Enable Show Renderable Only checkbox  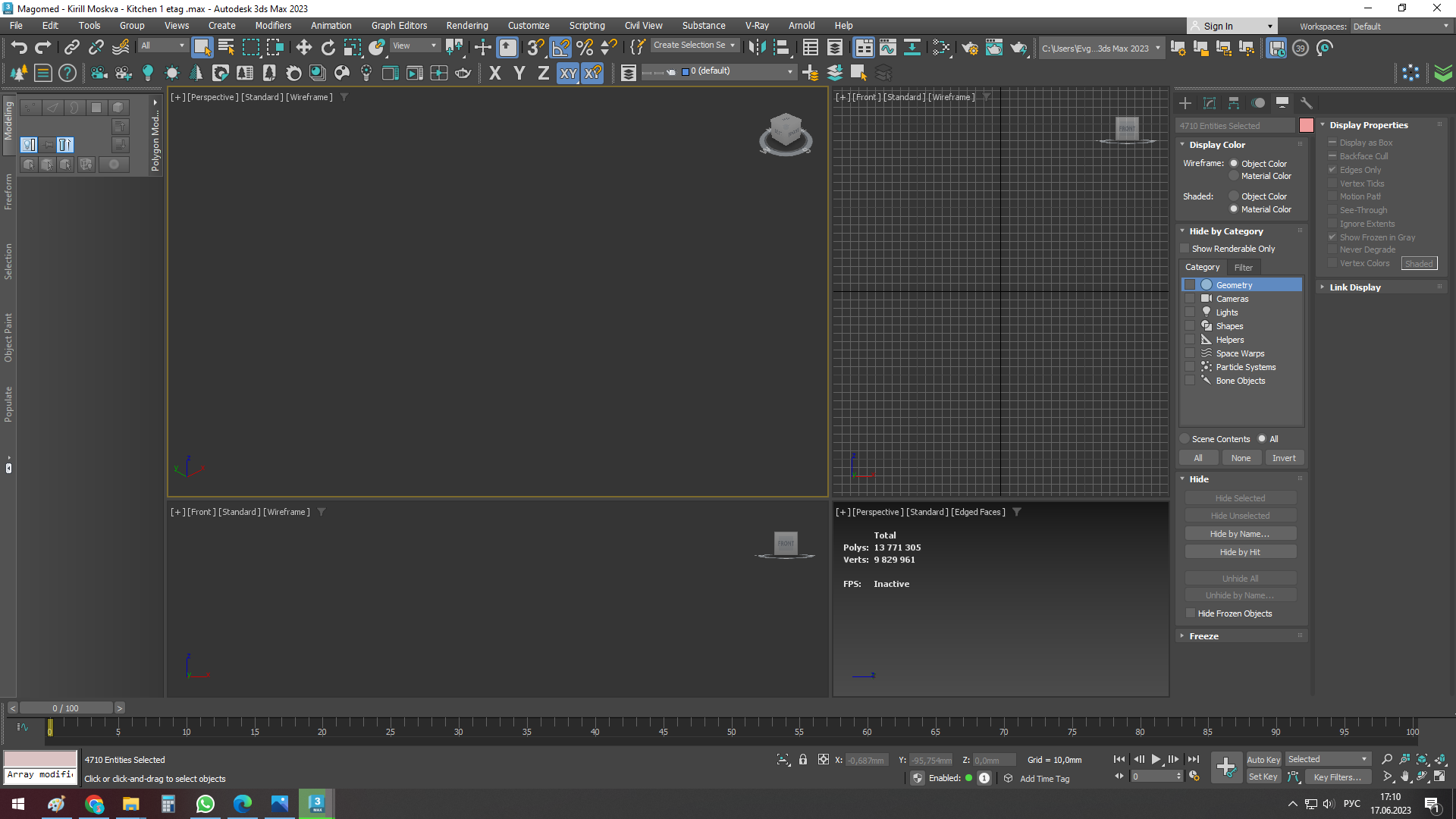tap(1185, 249)
